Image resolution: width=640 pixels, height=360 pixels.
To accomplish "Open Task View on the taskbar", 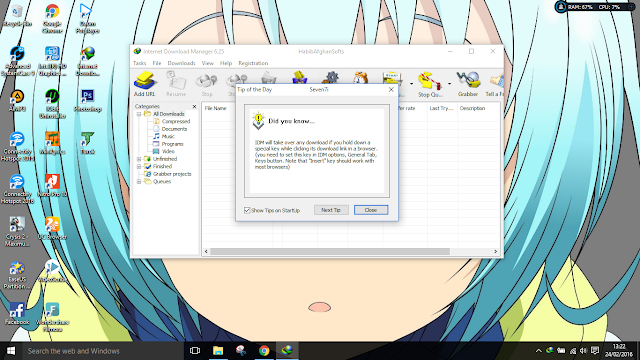I will click(195, 351).
